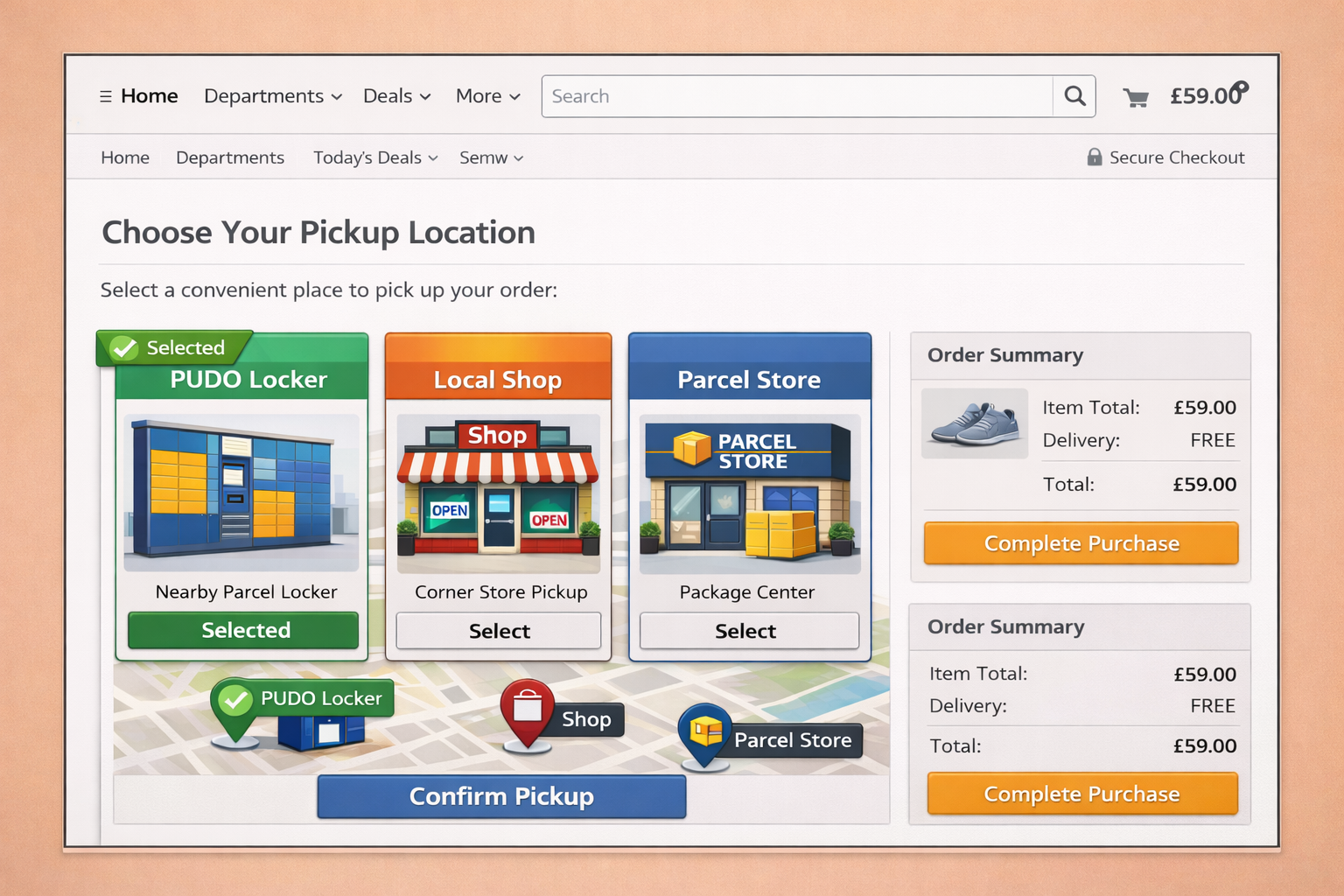Select the blue Parcel Store map pin
The height and width of the screenshot is (896, 1344).
coord(705,733)
